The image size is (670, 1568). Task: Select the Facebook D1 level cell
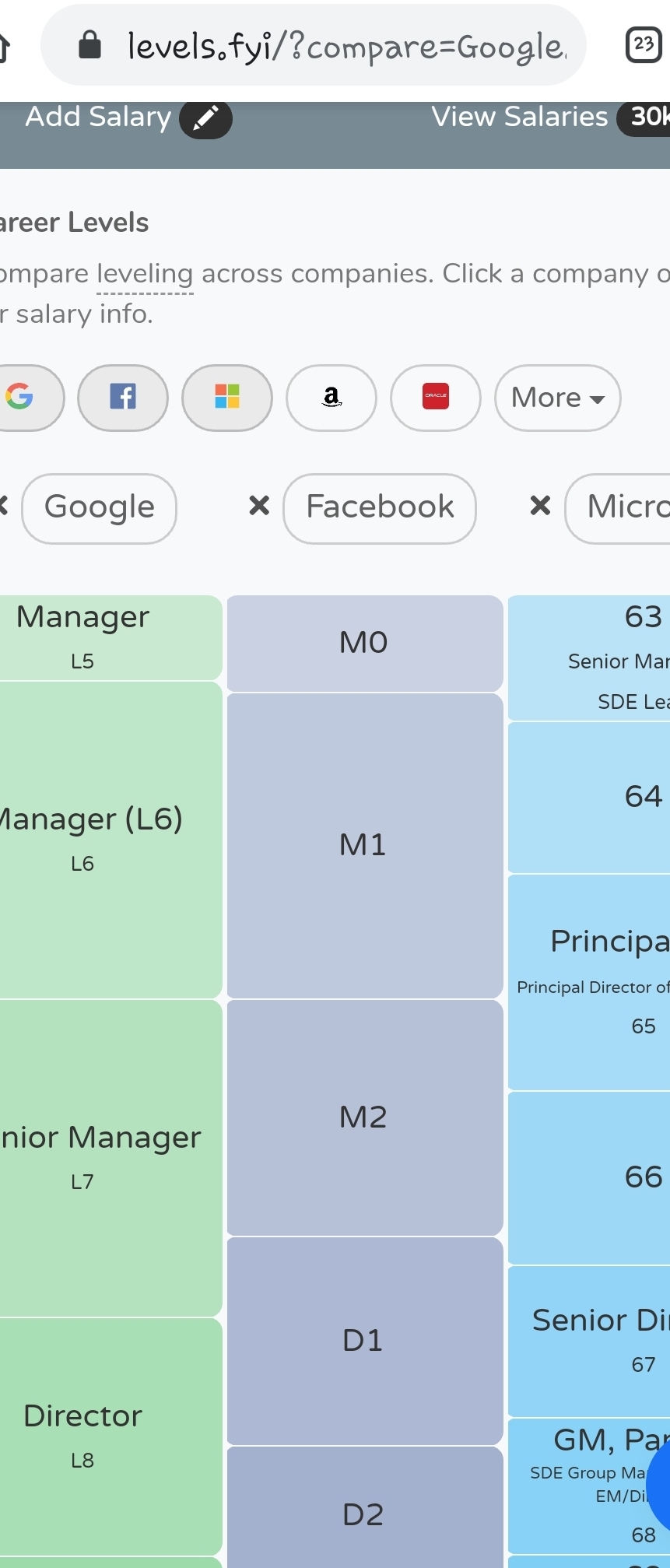363,1339
